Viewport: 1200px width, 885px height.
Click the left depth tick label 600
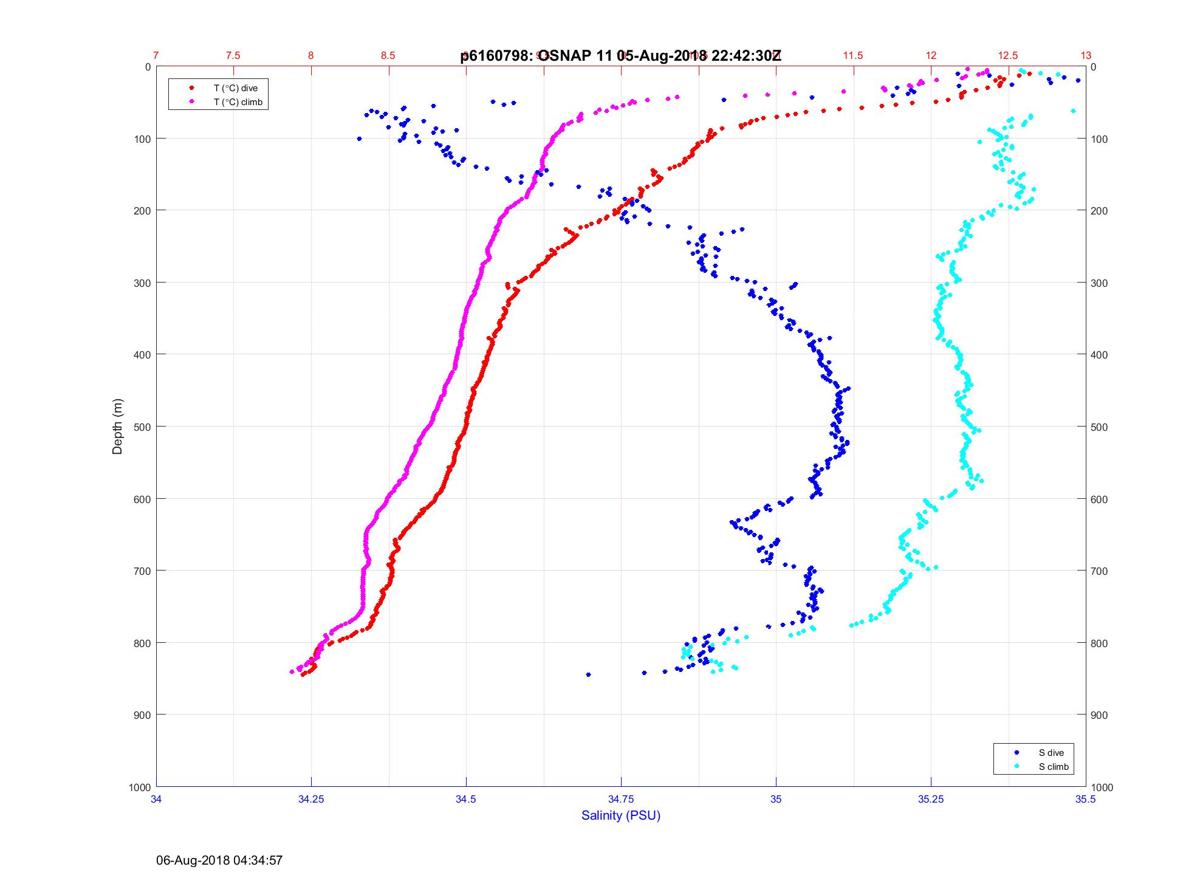pos(141,499)
